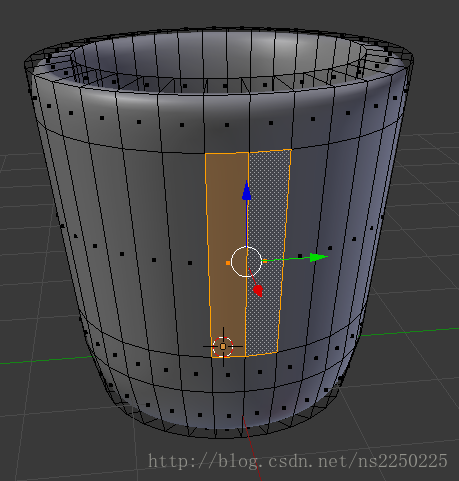Click the blue Z-axis manipulator arrow

[247, 191]
